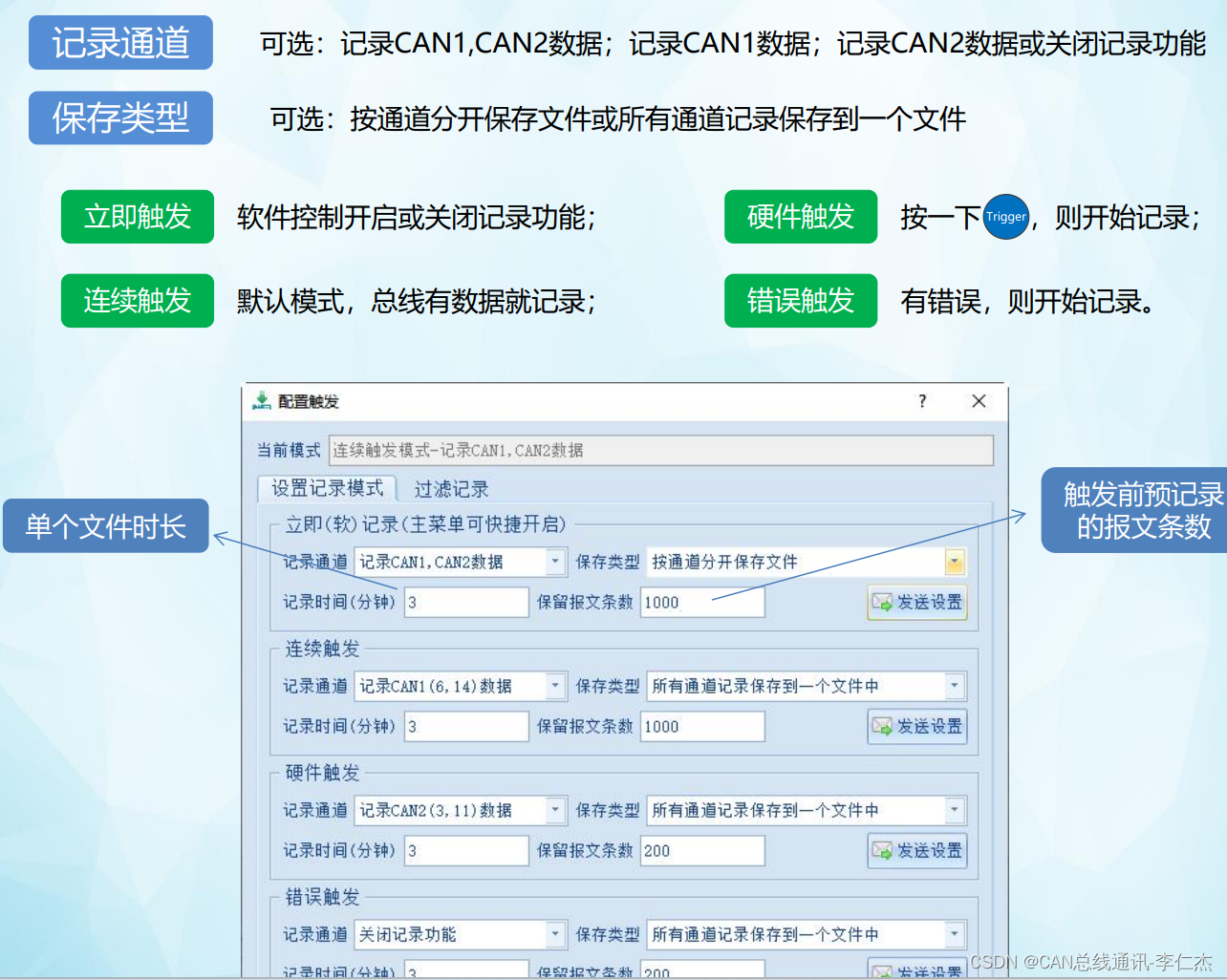Click the send settings icon under 硬件触发
The width and height of the screenshot is (1227, 980).
pyautogui.click(x=915, y=850)
